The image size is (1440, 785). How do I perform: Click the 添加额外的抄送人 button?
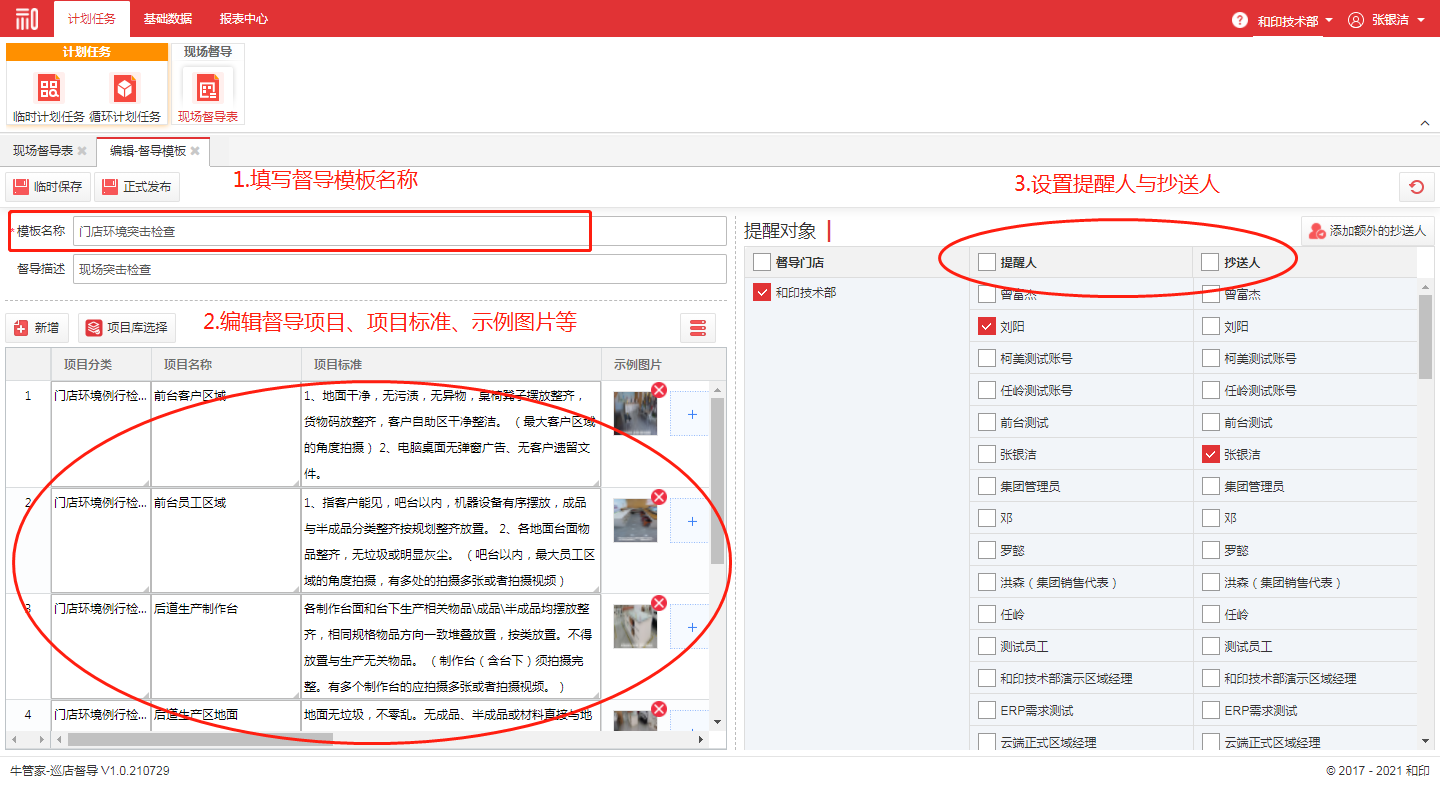[1367, 231]
